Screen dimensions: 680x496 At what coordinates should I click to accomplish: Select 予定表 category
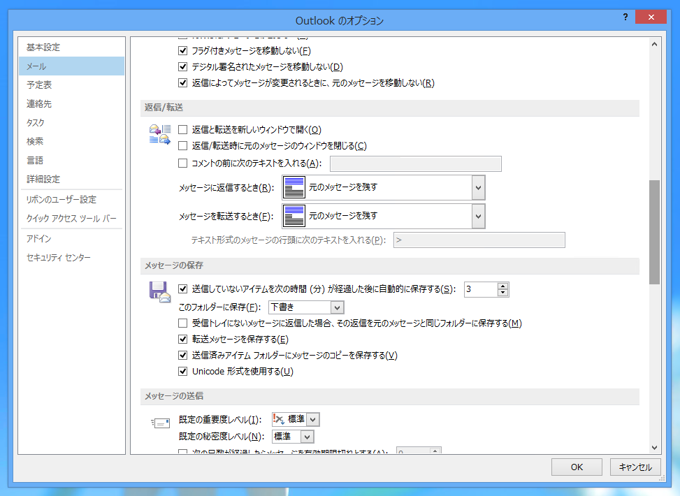(72, 85)
